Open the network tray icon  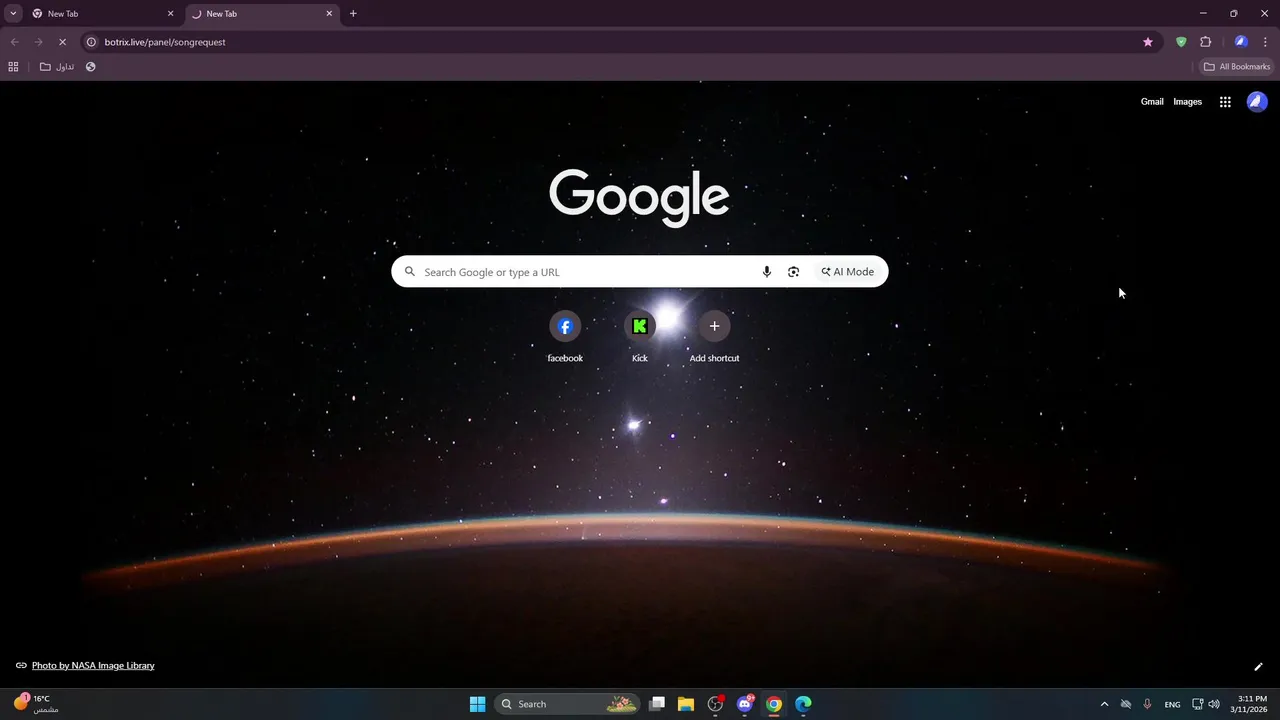point(1198,704)
